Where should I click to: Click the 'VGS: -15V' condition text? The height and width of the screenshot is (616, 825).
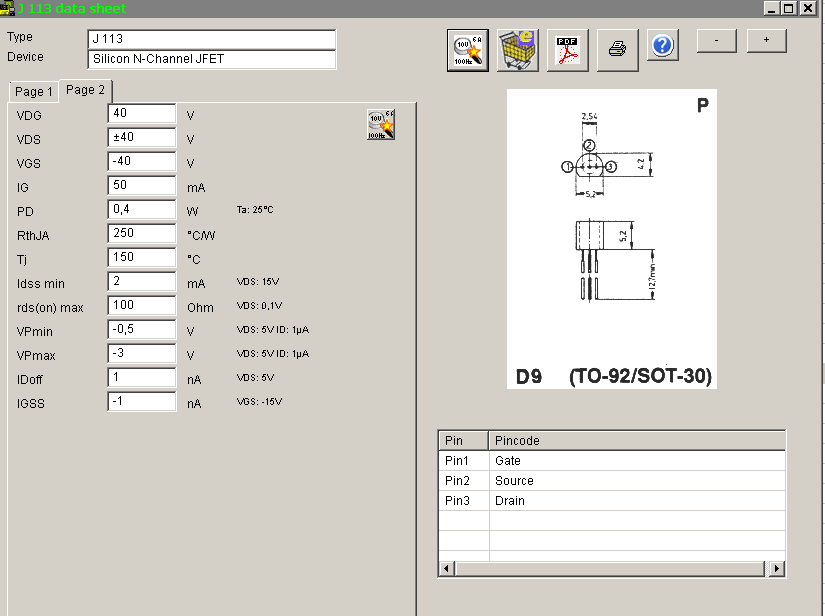(x=259, y=402)
